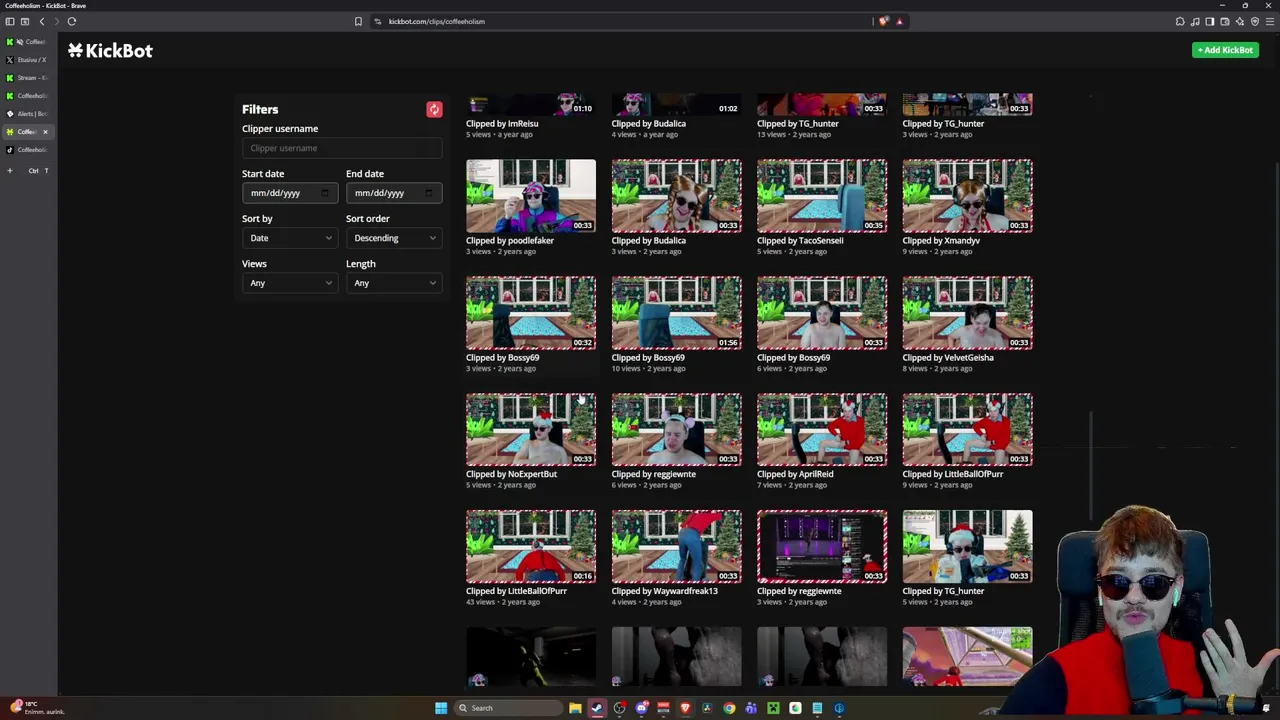Image resolution: width=1280 pixels, height=720 pixels.
Task: Open the Brave VPN shield icon
Action: 1254,21
